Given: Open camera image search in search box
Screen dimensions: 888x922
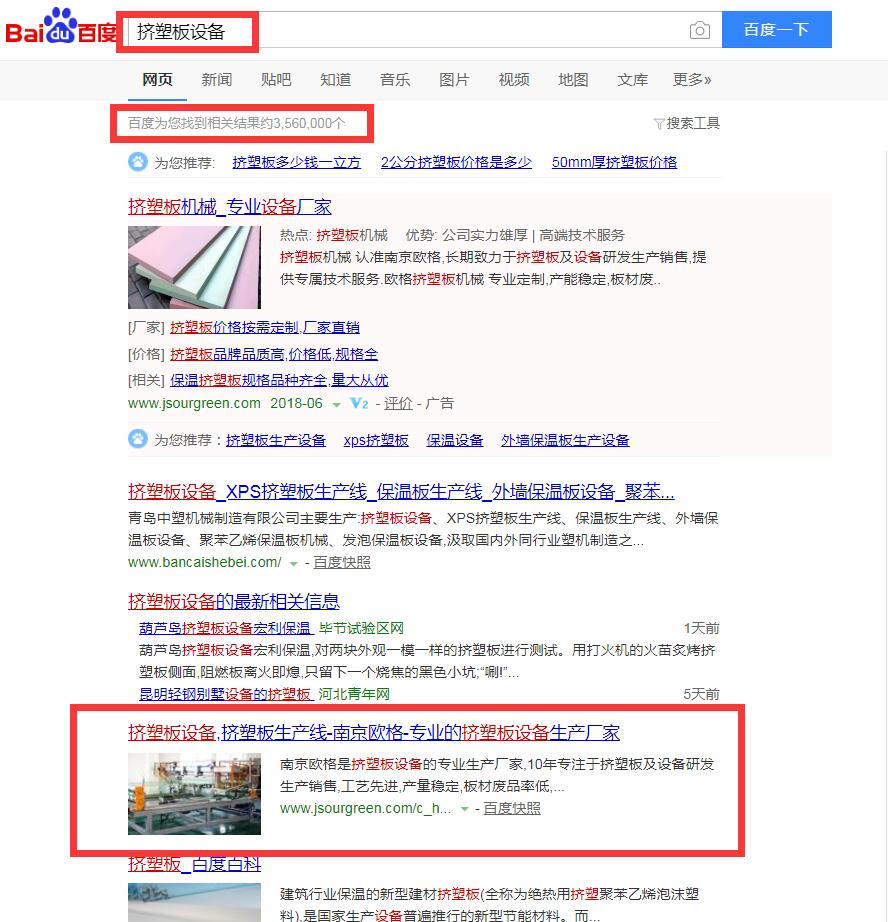Looking at the screenshot, I should (x=700, y=30).
